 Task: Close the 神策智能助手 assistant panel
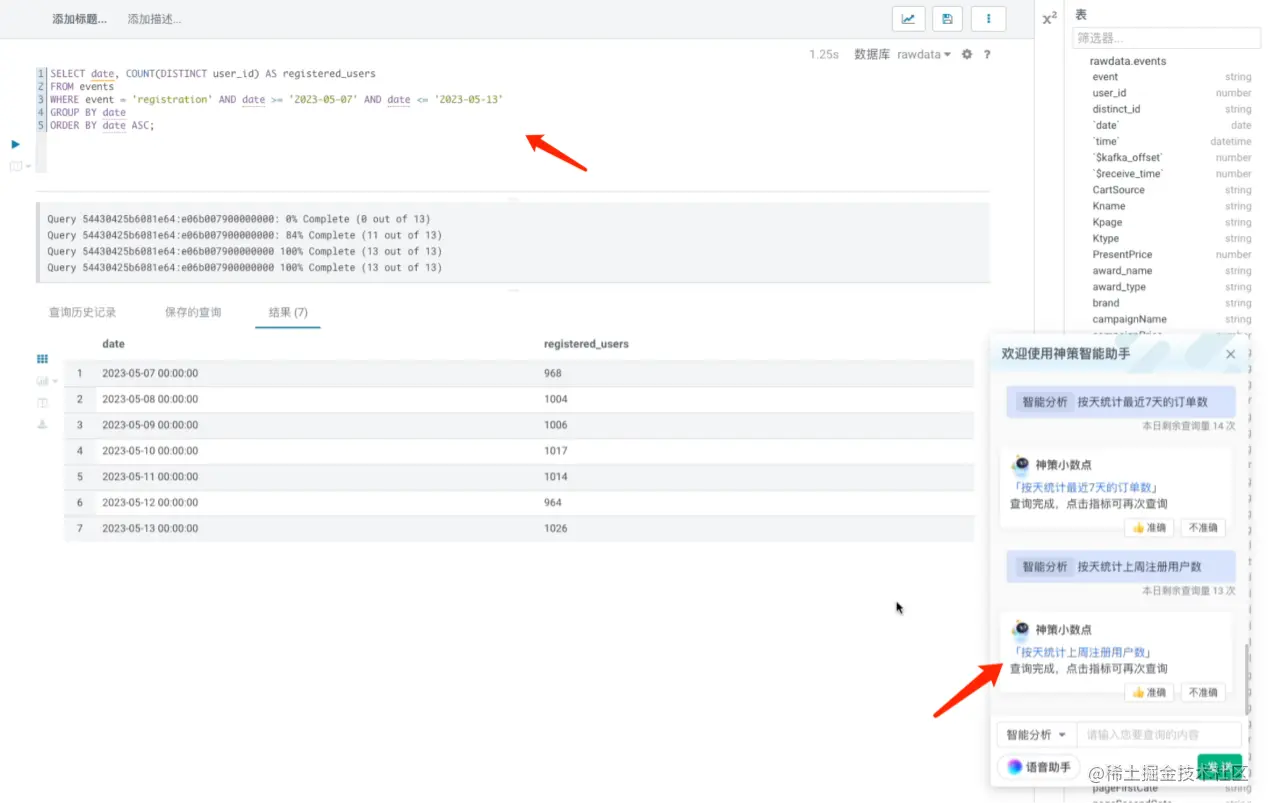[x=1231, y=354]
